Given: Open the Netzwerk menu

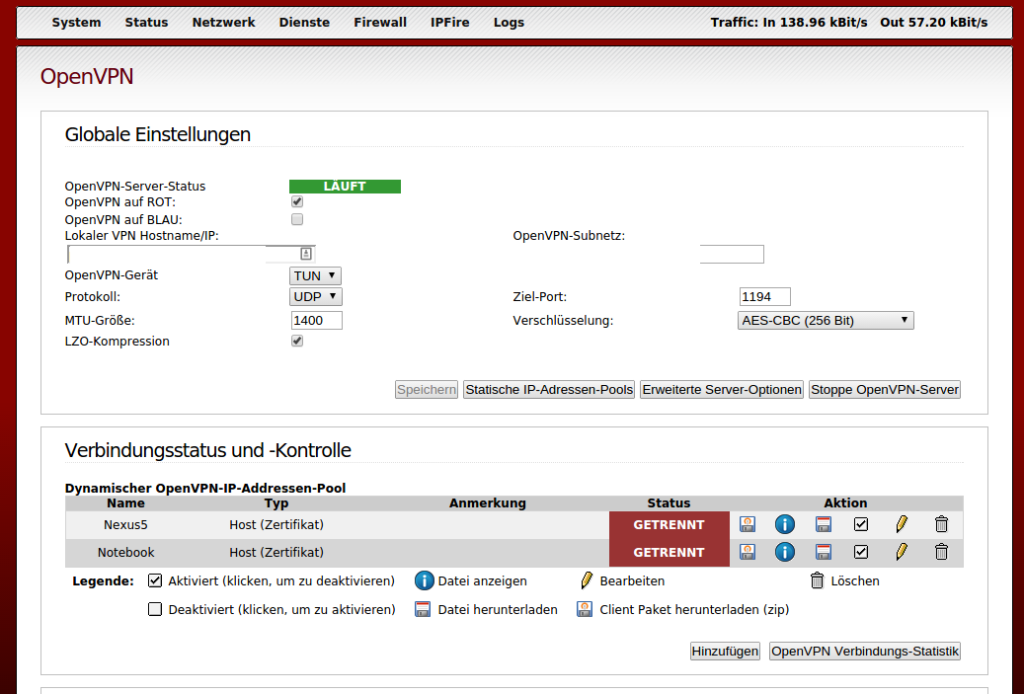Looking at the screenshot, I should tap(223, 22).
